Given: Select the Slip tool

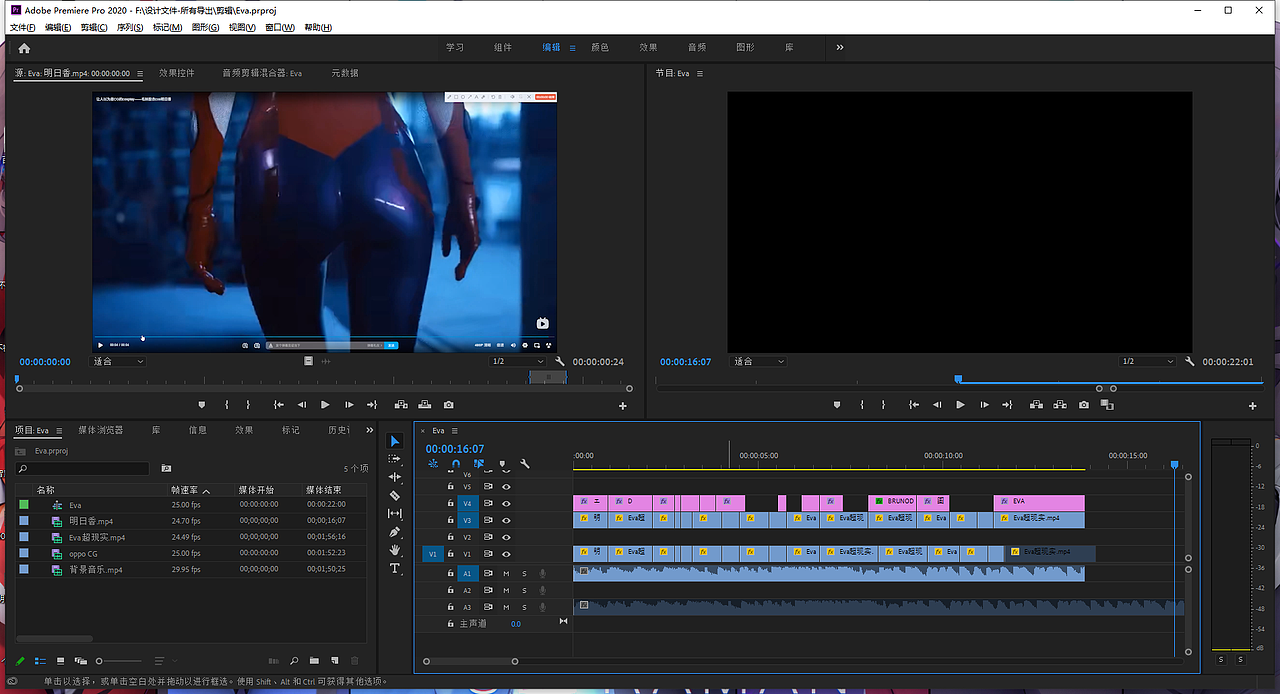Looking at the screenshot, I should pyautogui.click(x=394, y=513).
